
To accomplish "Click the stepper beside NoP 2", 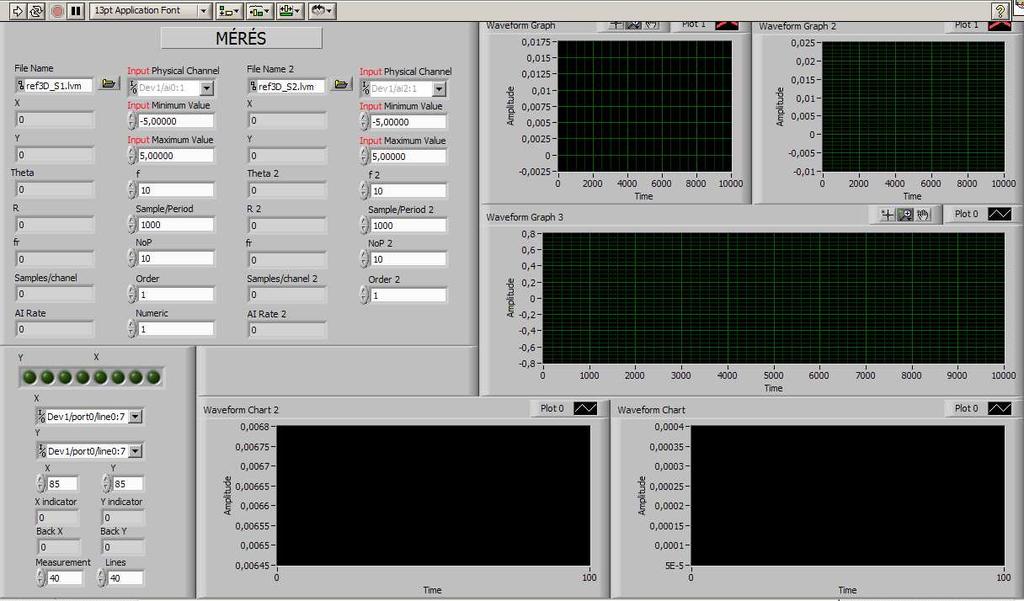I will [x=364, y=259].
